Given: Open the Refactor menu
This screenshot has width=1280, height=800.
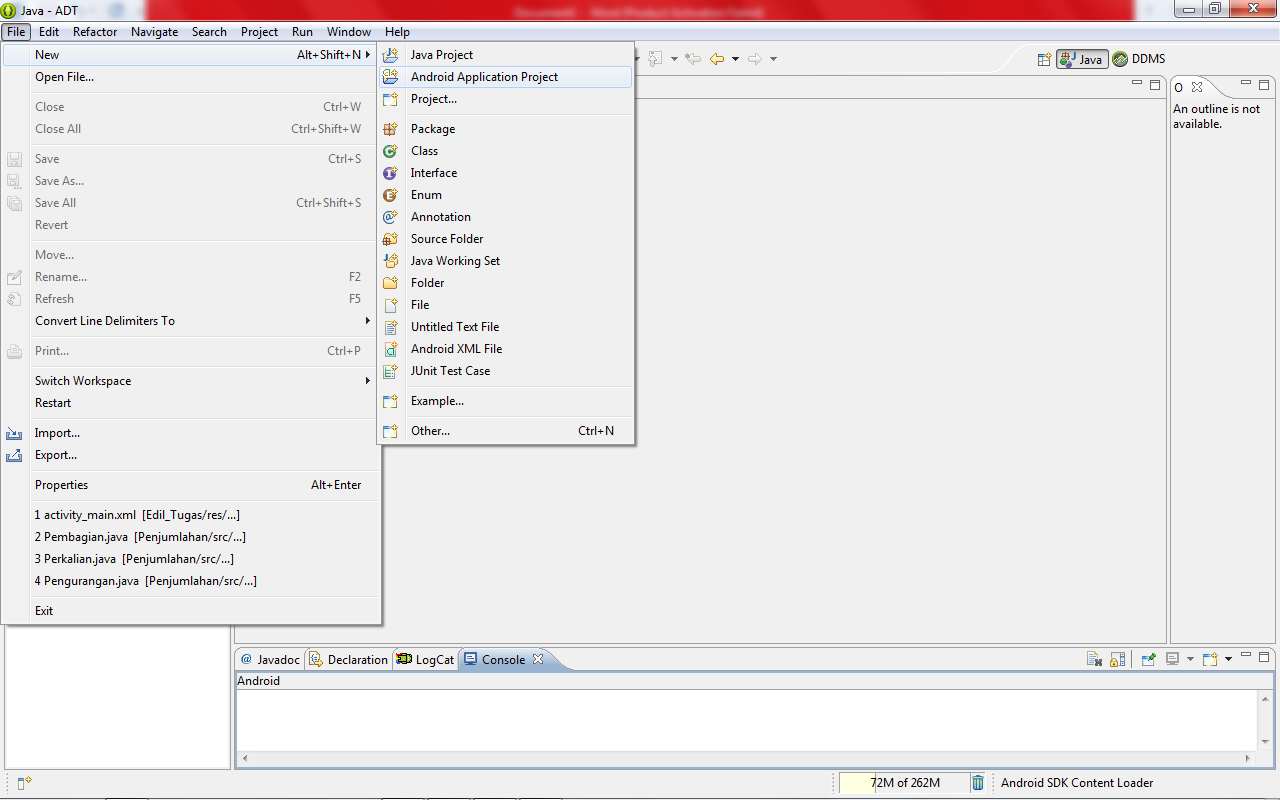Looking at the screenshot, I should coord(95,32).
